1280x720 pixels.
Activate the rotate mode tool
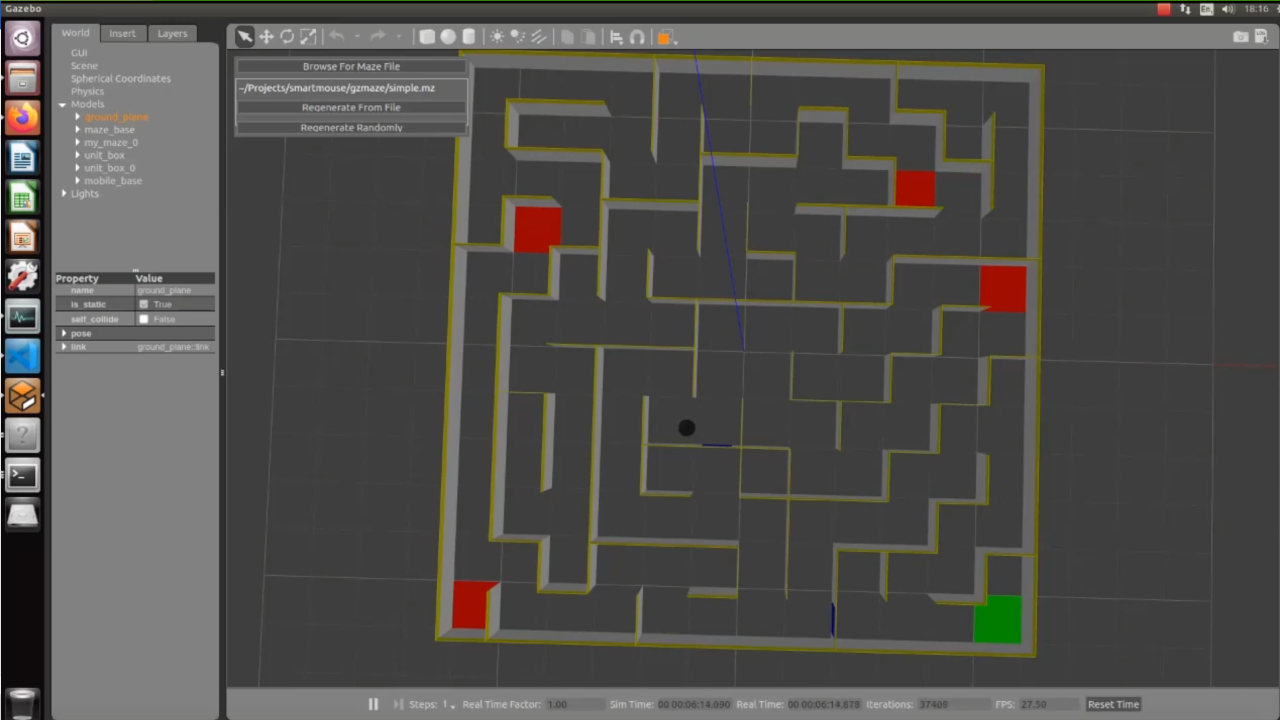click(287, 37)
